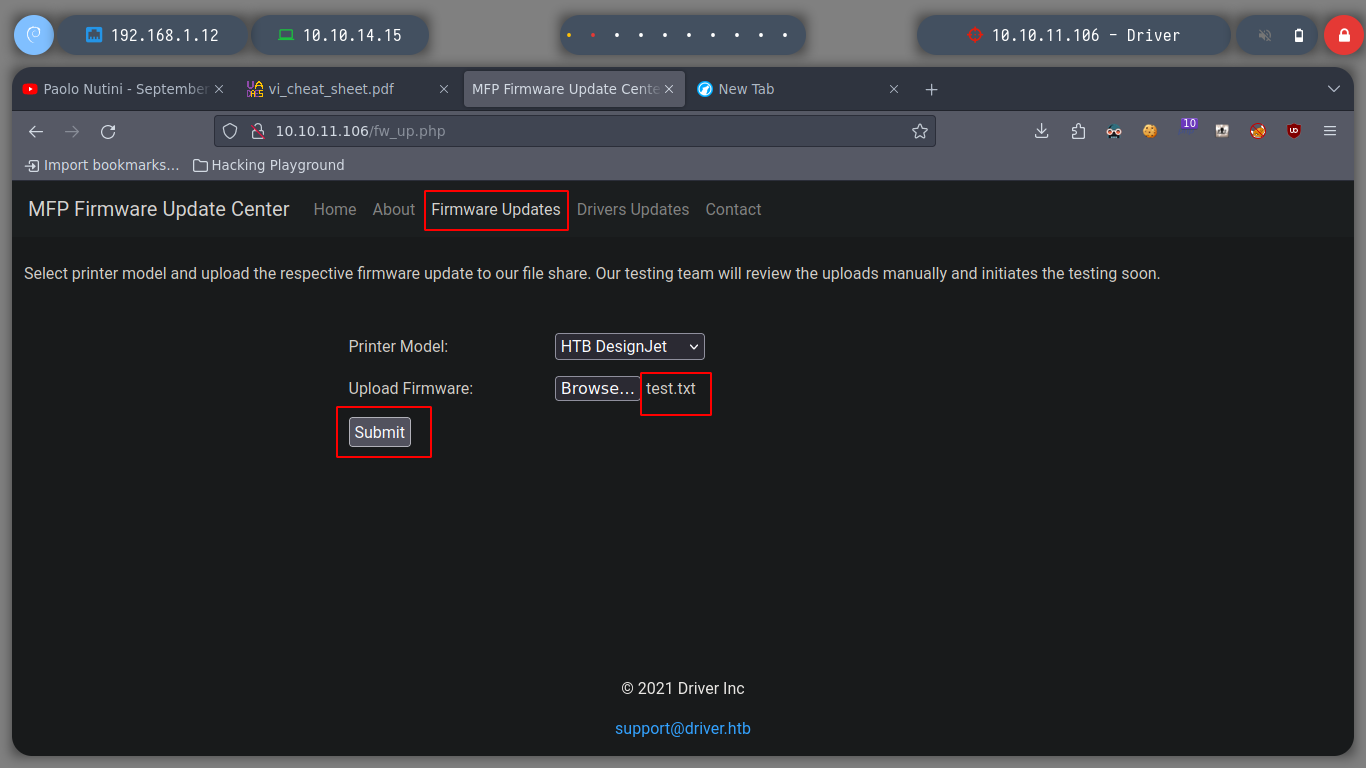Open the Drivers Updates nav link

tap(633, 209)
